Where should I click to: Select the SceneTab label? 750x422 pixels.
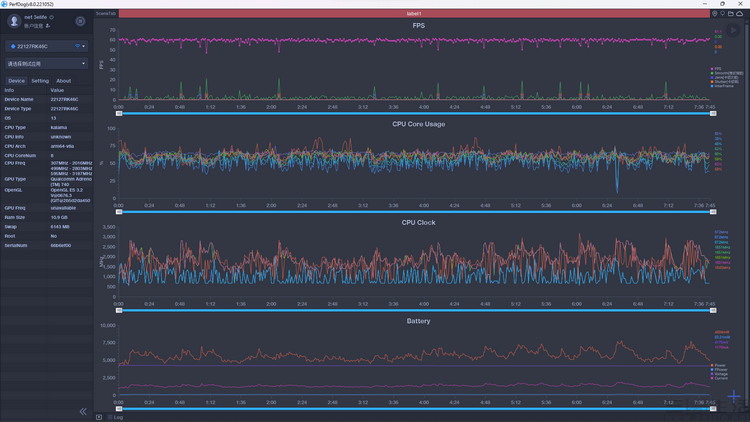[106, 13]
